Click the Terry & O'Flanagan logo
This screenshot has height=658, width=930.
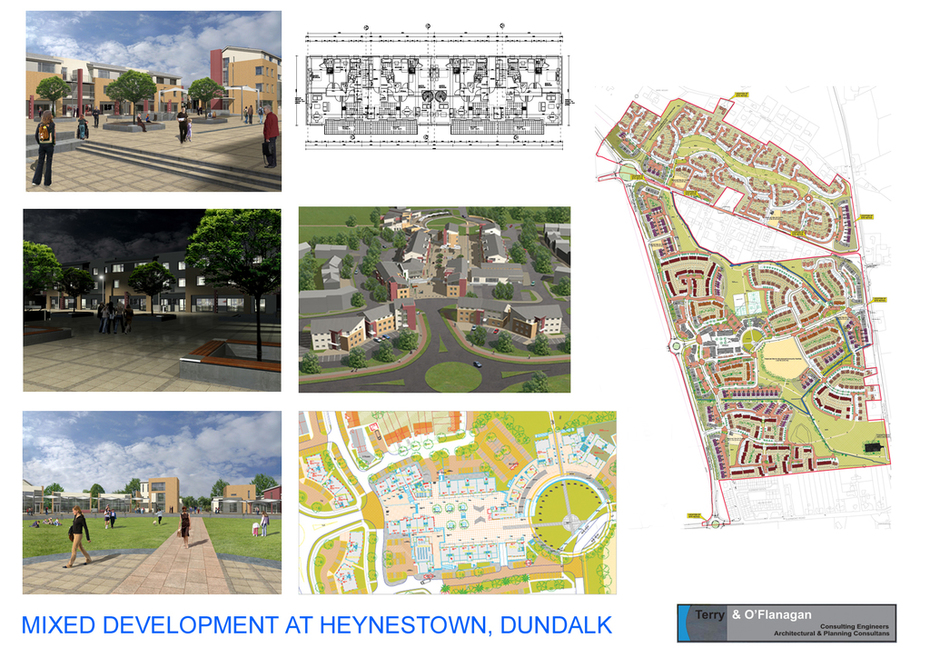[x=786, y=623]
